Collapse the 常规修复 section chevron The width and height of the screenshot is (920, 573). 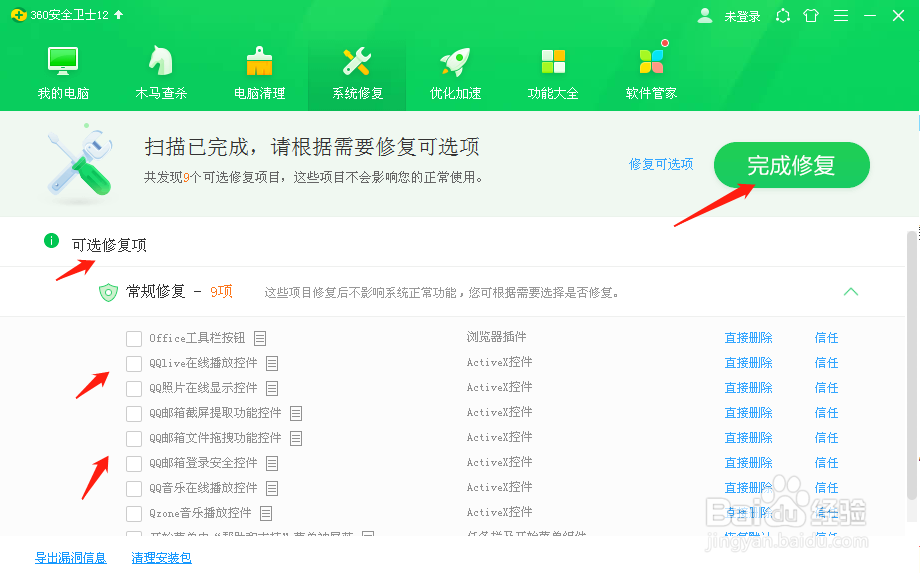click(x=851, y=291)
